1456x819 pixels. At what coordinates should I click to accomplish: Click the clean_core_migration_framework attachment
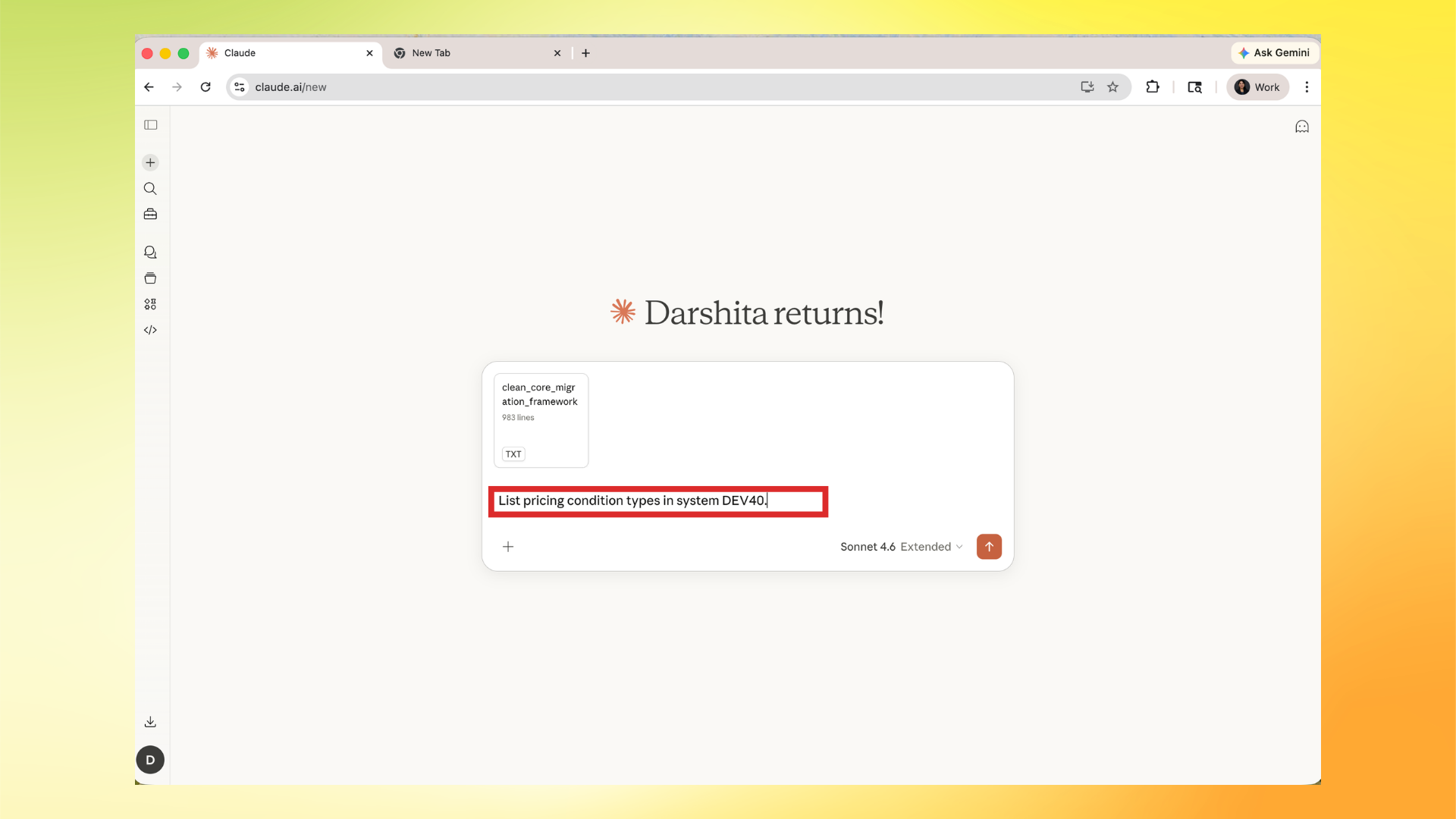point(540,420)
